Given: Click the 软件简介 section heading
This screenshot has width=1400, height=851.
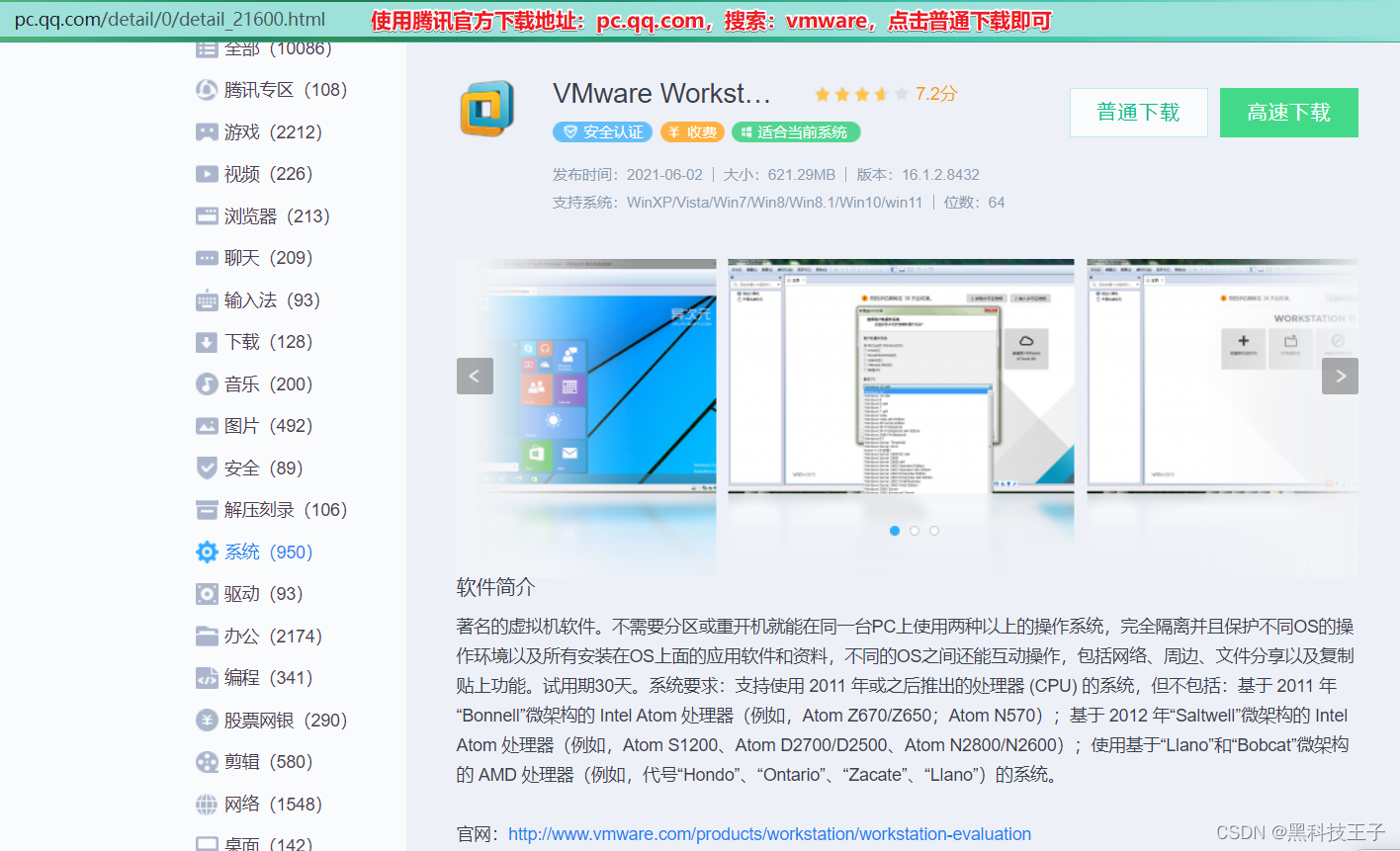Looking at the screenshot, I should click(x=495, y=587).
